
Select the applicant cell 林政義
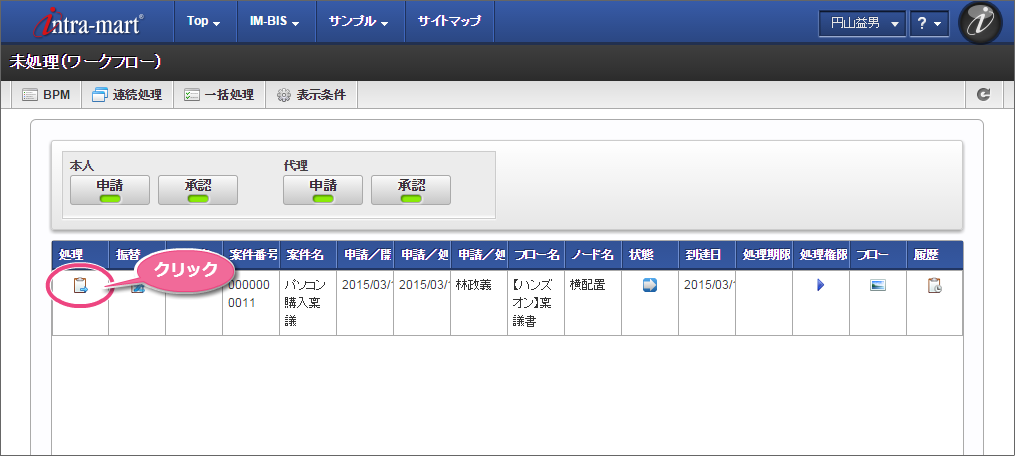pyautogui.click(x=479, y=302)
